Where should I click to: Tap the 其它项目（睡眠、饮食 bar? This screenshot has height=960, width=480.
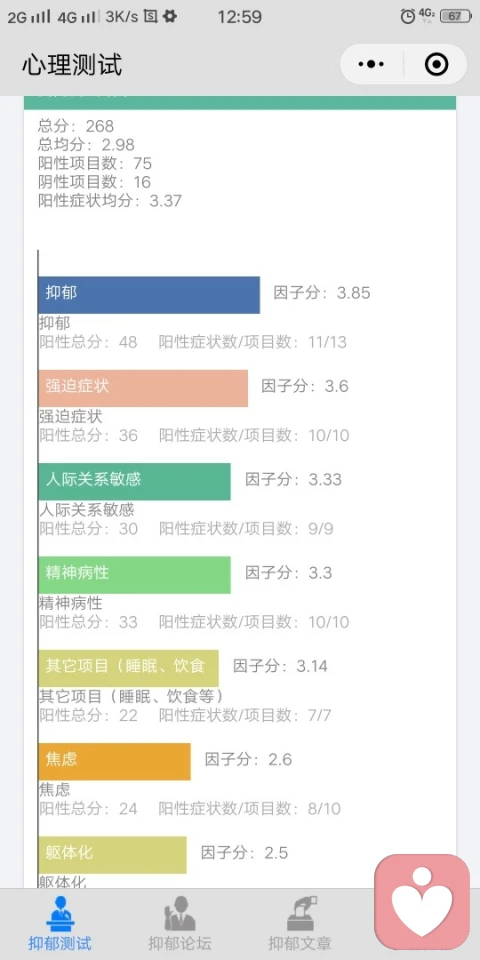129,668
